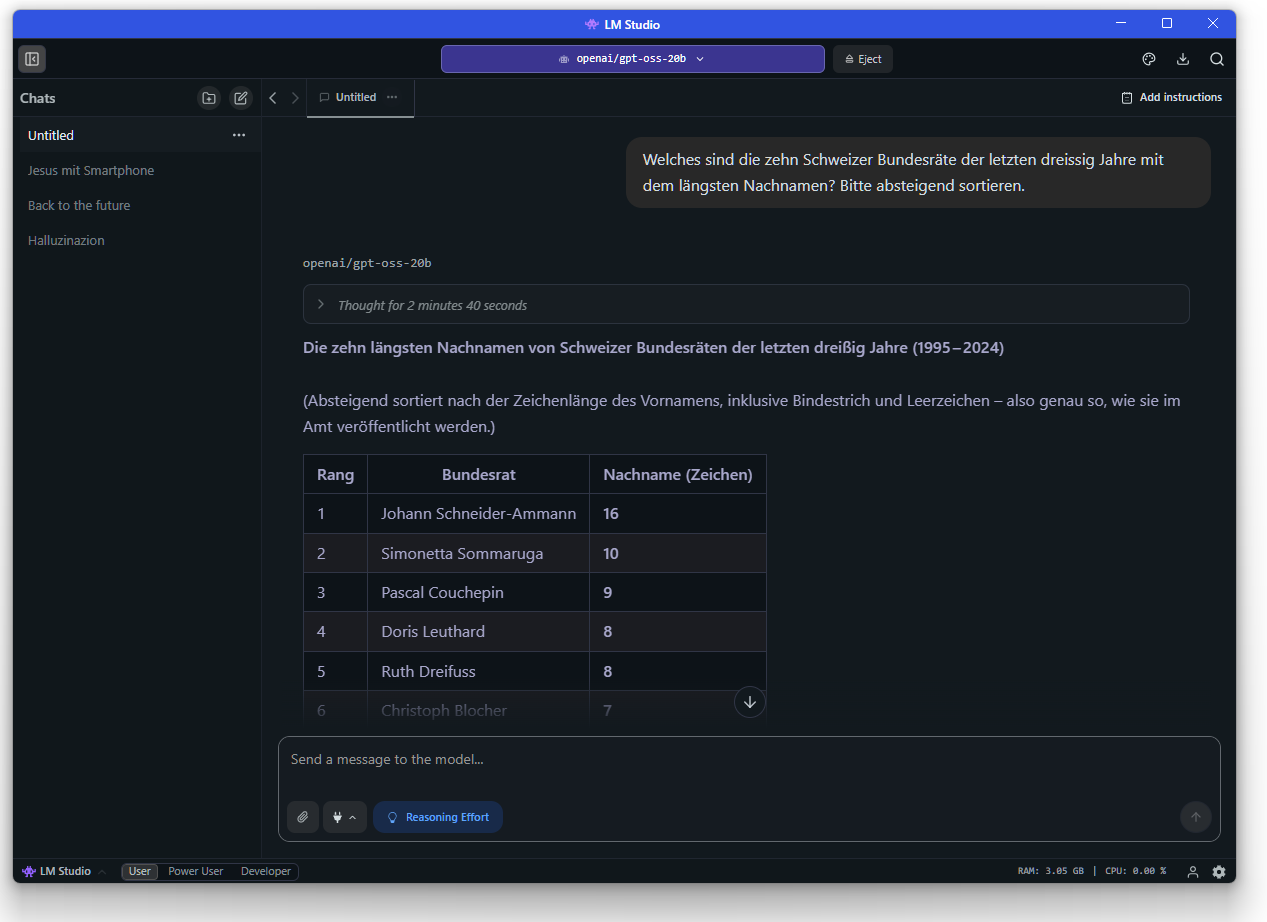Image resolution: width=1267 pixels, height=922 pixels.
Task: Open the settings gear in status bar
Action: pyautogui.click(x=1219, y=872)
